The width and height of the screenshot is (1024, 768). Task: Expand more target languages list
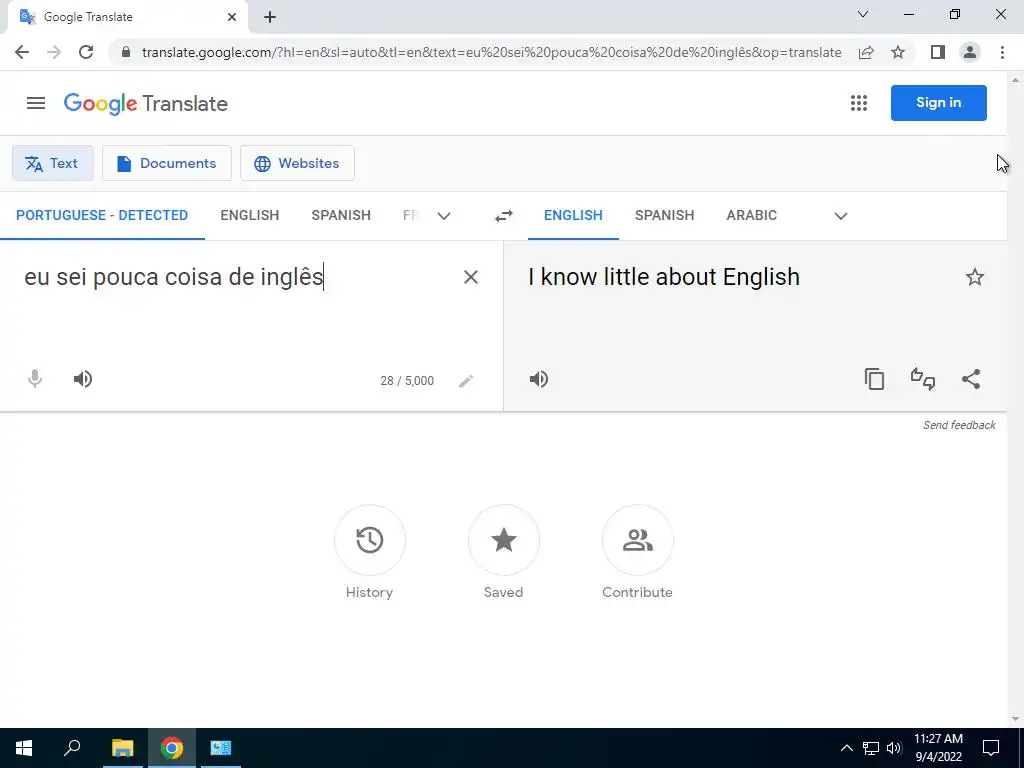840,216
